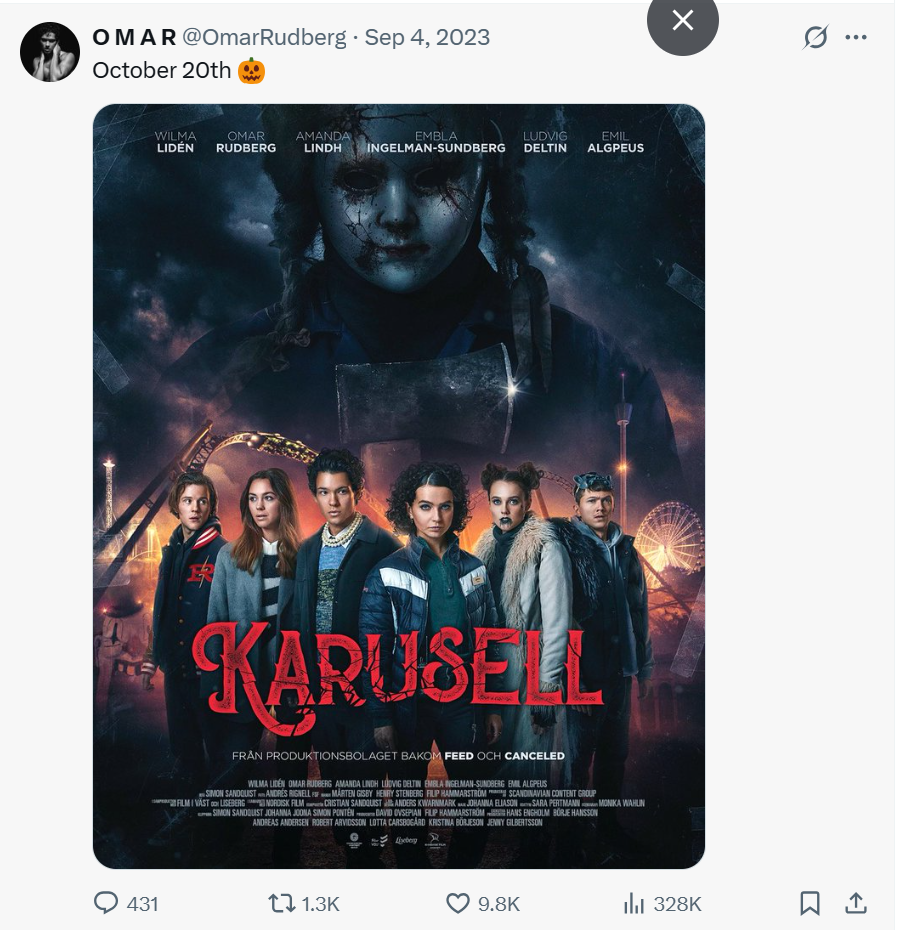This screenshot has height=930, width=901.
Task: Expand the Karusell movie poster image
Action: tap(399, 486)
